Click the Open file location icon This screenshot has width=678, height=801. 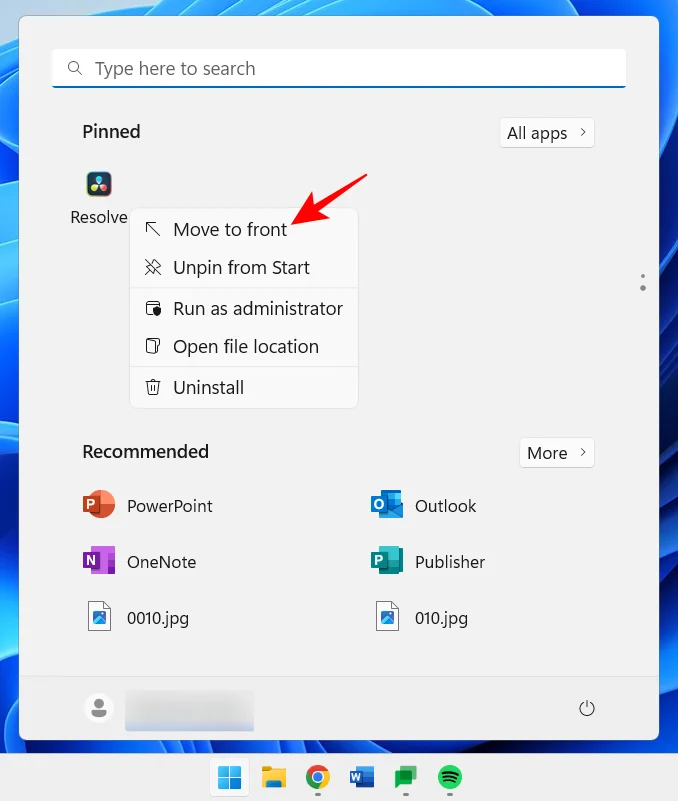click(153, 346)
